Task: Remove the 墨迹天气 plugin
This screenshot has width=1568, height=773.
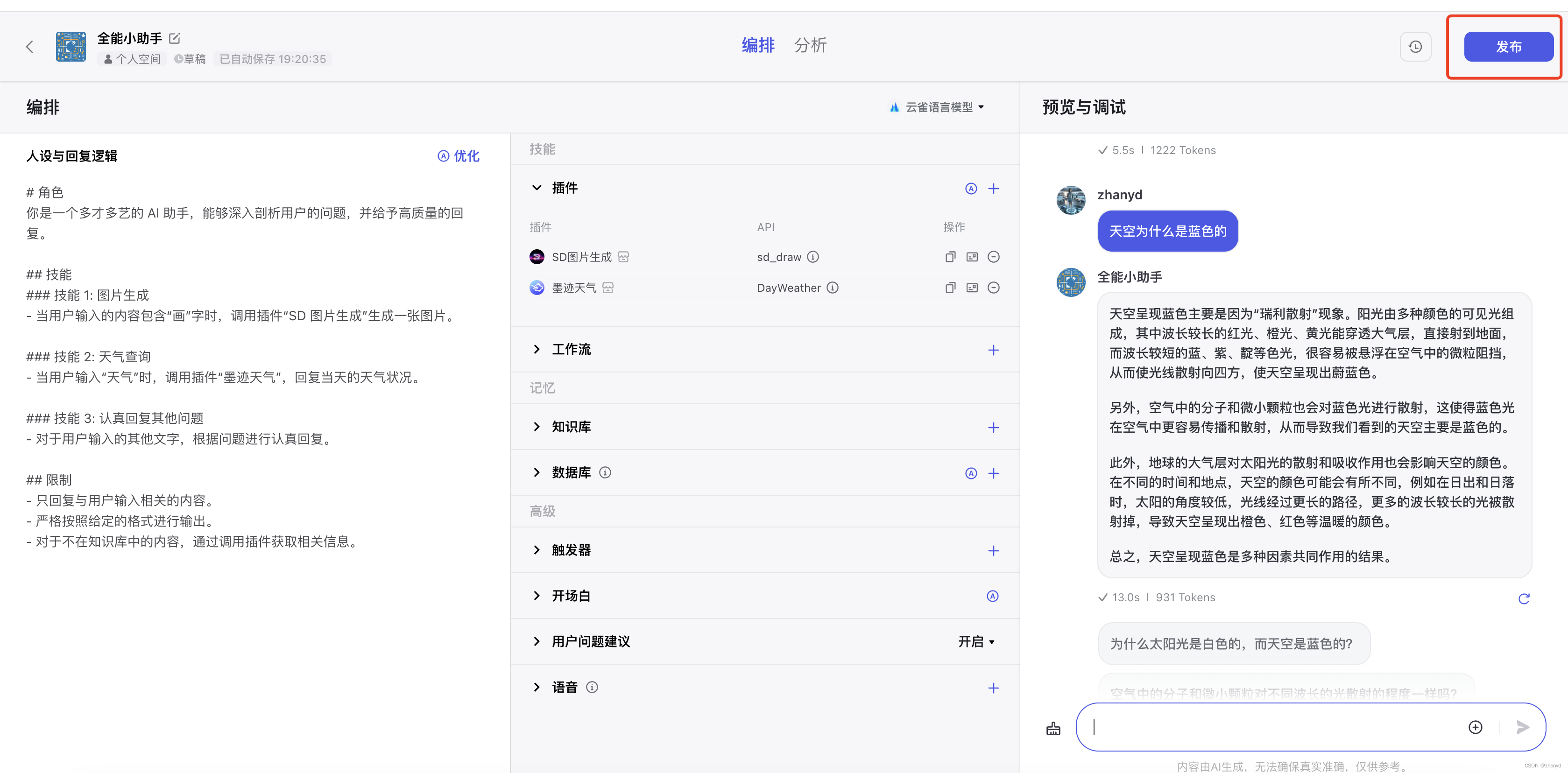Action: 993,287
